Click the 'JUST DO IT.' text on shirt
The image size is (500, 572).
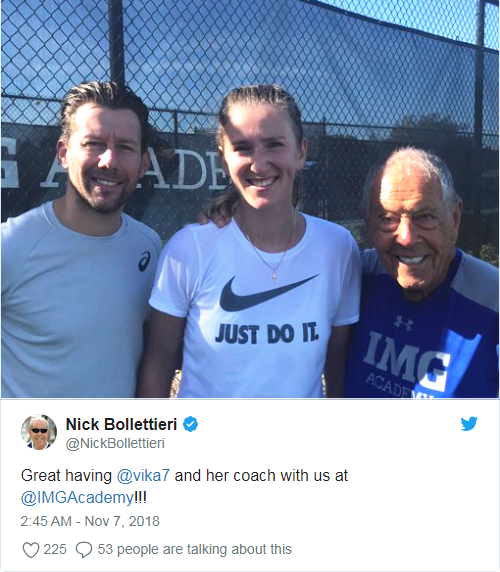click(x=267, y=333)
